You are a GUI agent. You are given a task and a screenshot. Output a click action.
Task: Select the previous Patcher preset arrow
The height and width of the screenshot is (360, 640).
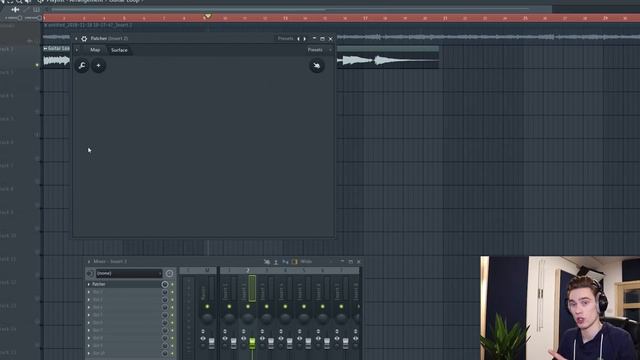pos(298,39)
